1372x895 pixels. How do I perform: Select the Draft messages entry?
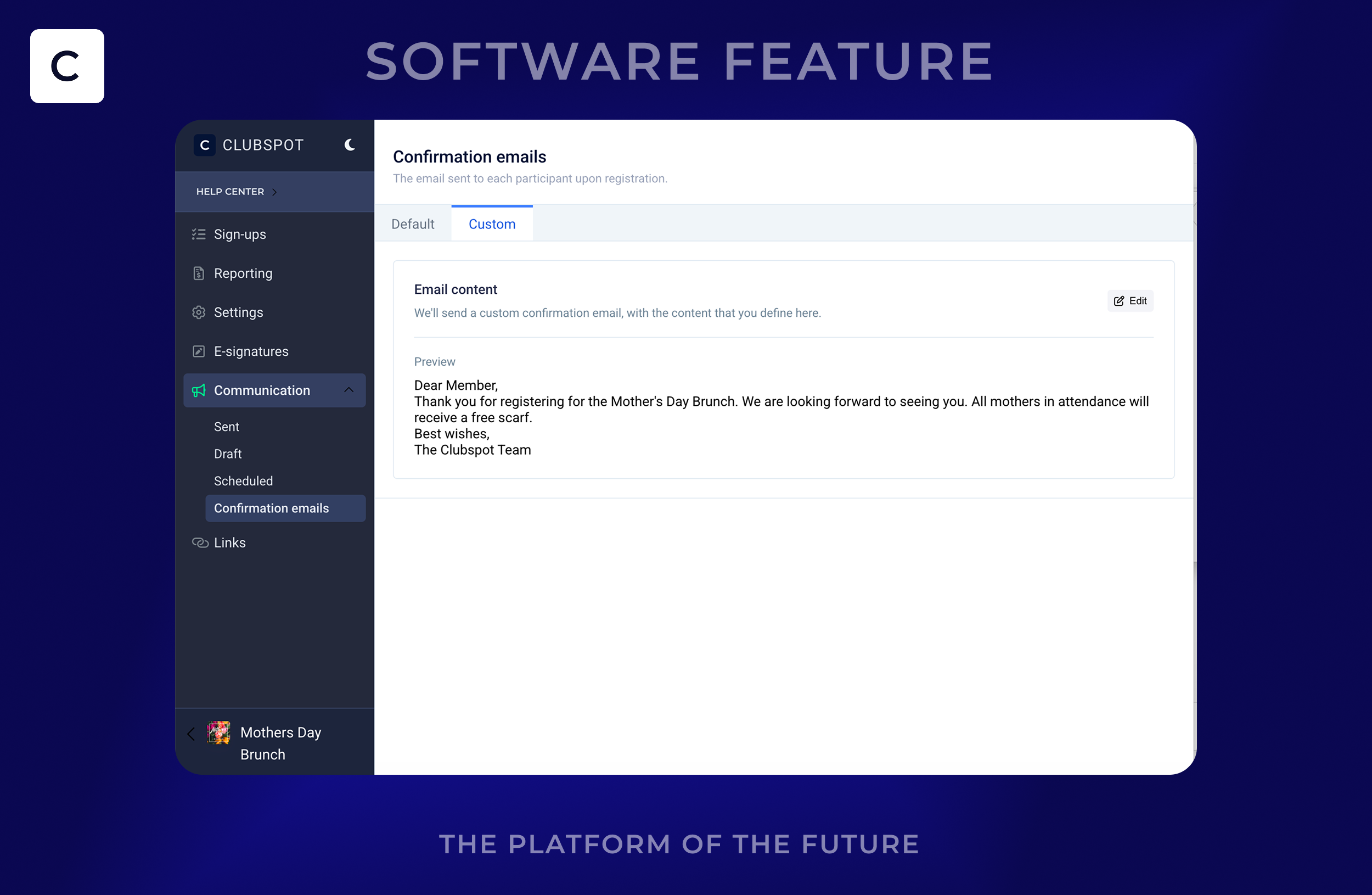tap(227, 454)
